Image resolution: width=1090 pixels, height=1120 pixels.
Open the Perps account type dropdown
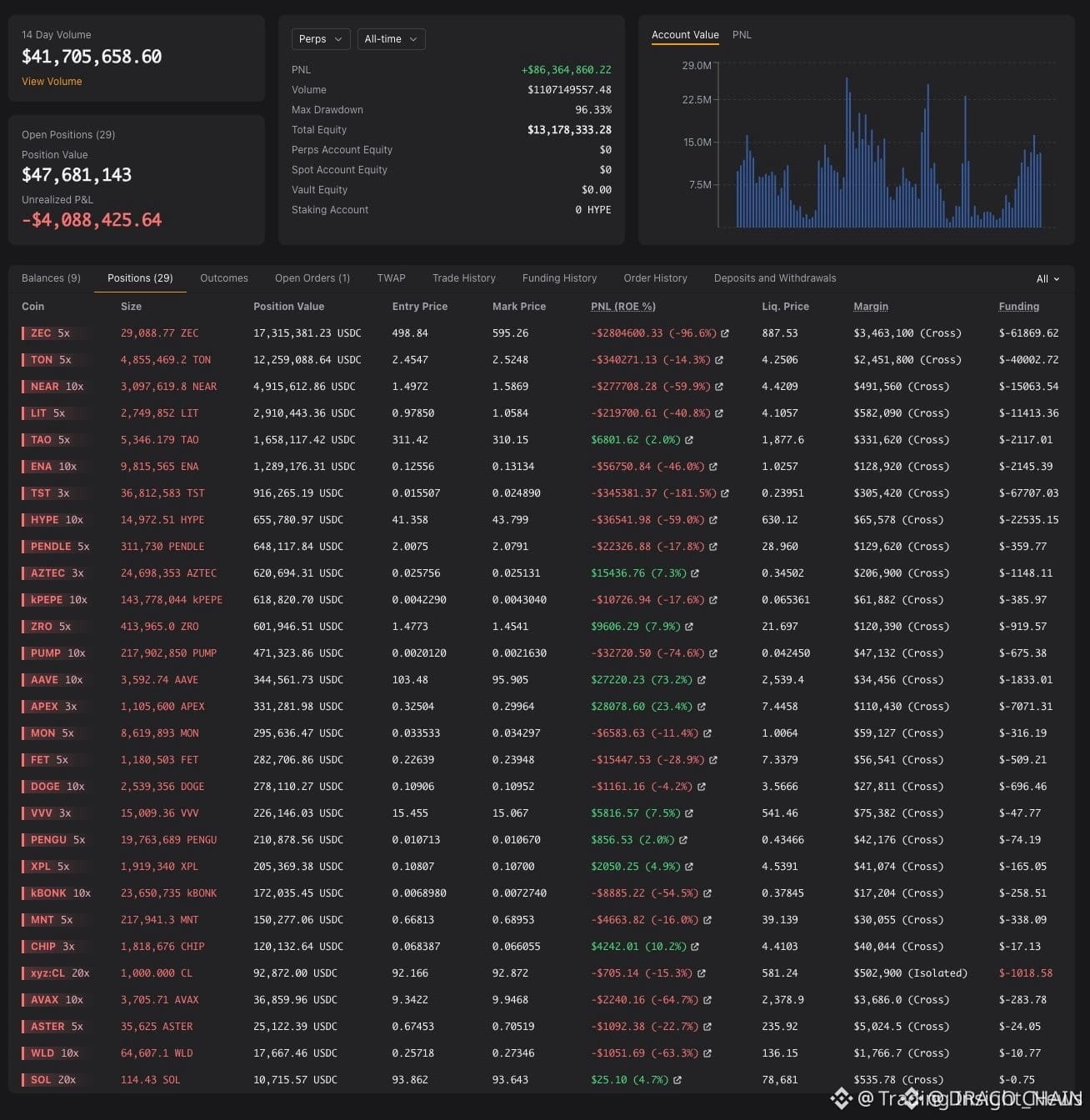(321, 39)
